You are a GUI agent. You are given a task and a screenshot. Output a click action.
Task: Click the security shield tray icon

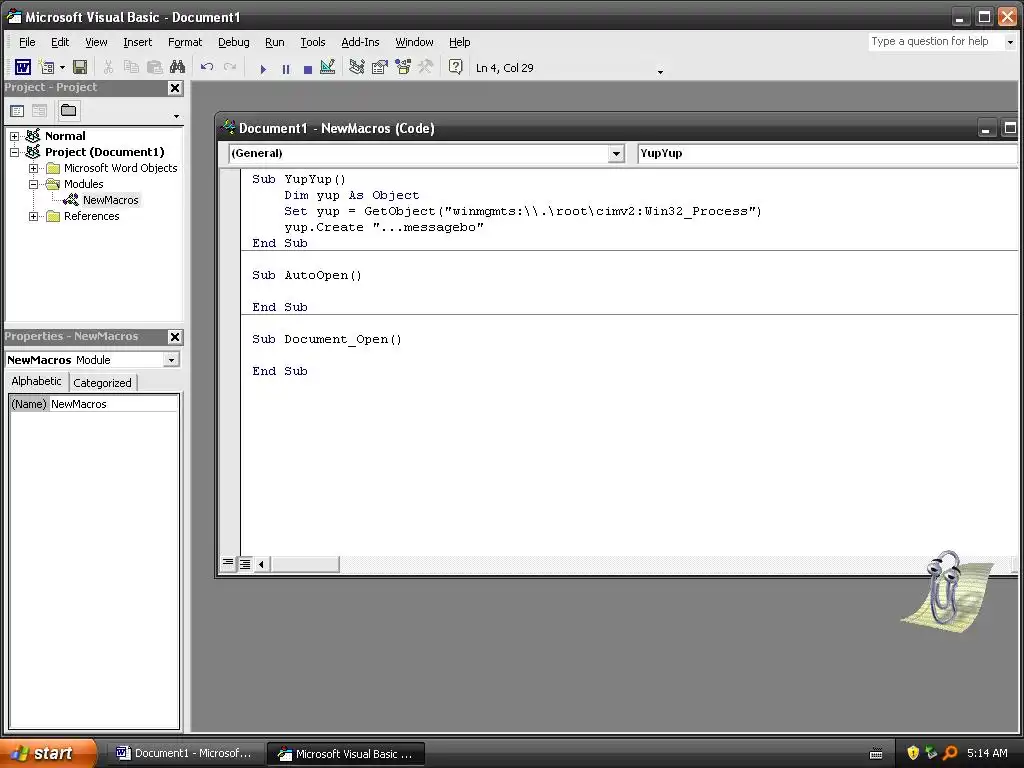click(913, 753)
